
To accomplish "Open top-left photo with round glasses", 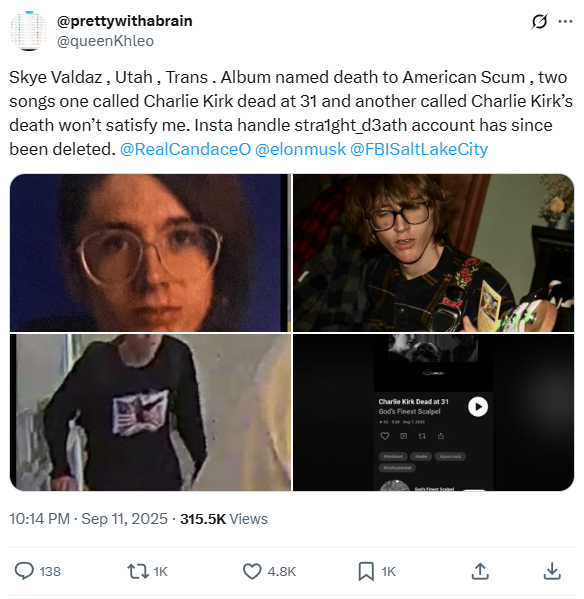I will [x=150, y=253].
